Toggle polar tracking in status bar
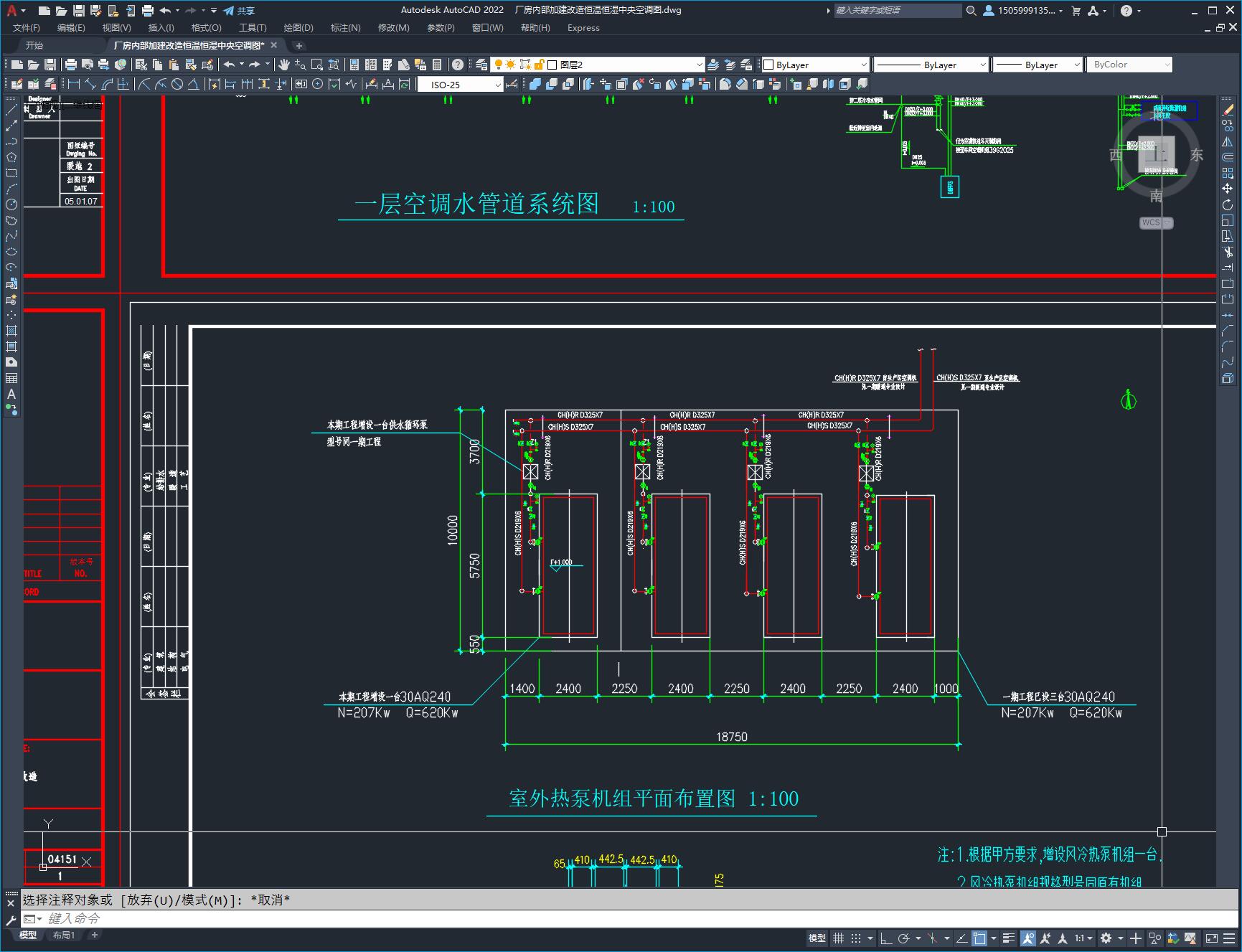The image size is (1242, 952). pos(904,938)
